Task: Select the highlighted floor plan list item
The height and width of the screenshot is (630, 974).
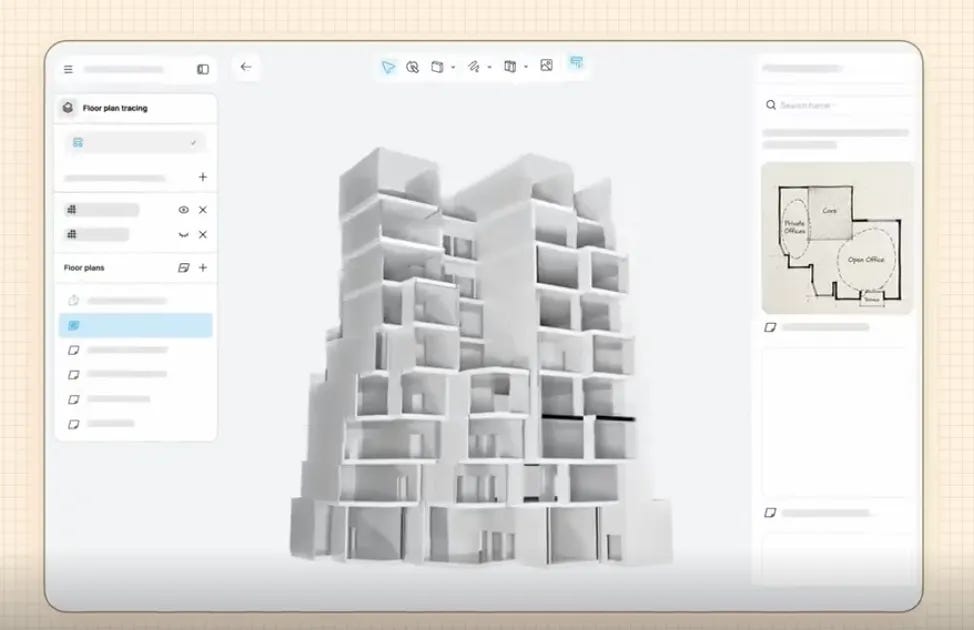Action: [x=135, y=326]
